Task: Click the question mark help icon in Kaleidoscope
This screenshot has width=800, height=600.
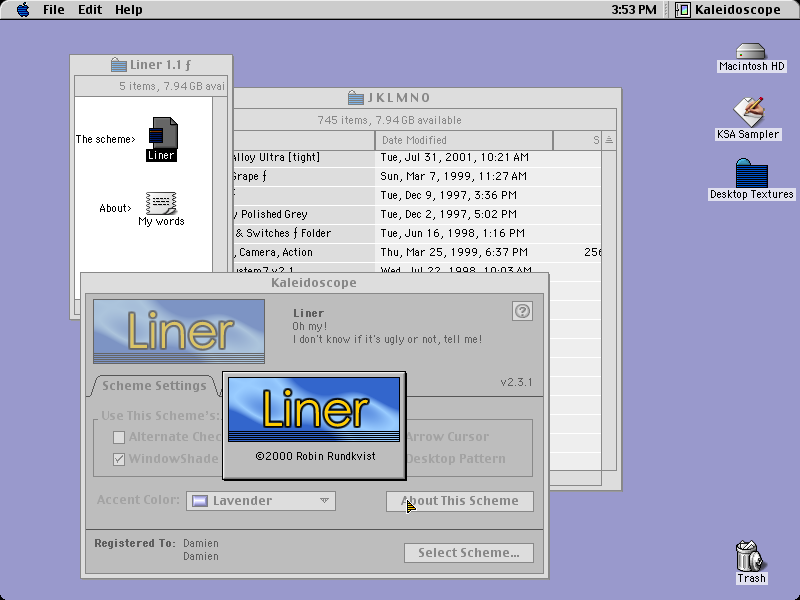Action: pyautogui.click(x=522, y=311)
